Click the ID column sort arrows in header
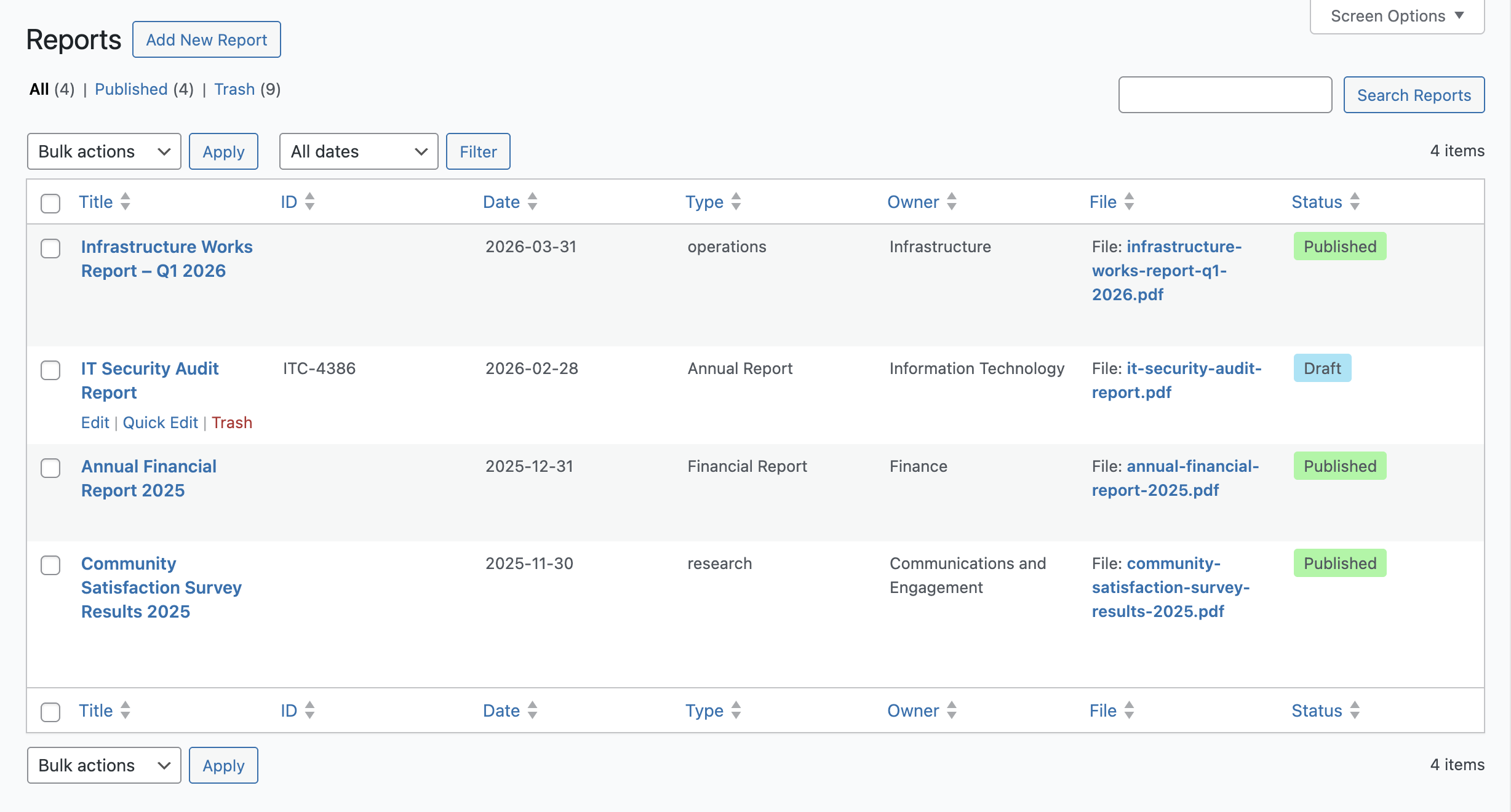1511x812 pixels. pyautogui.click(x=310, y=202)
